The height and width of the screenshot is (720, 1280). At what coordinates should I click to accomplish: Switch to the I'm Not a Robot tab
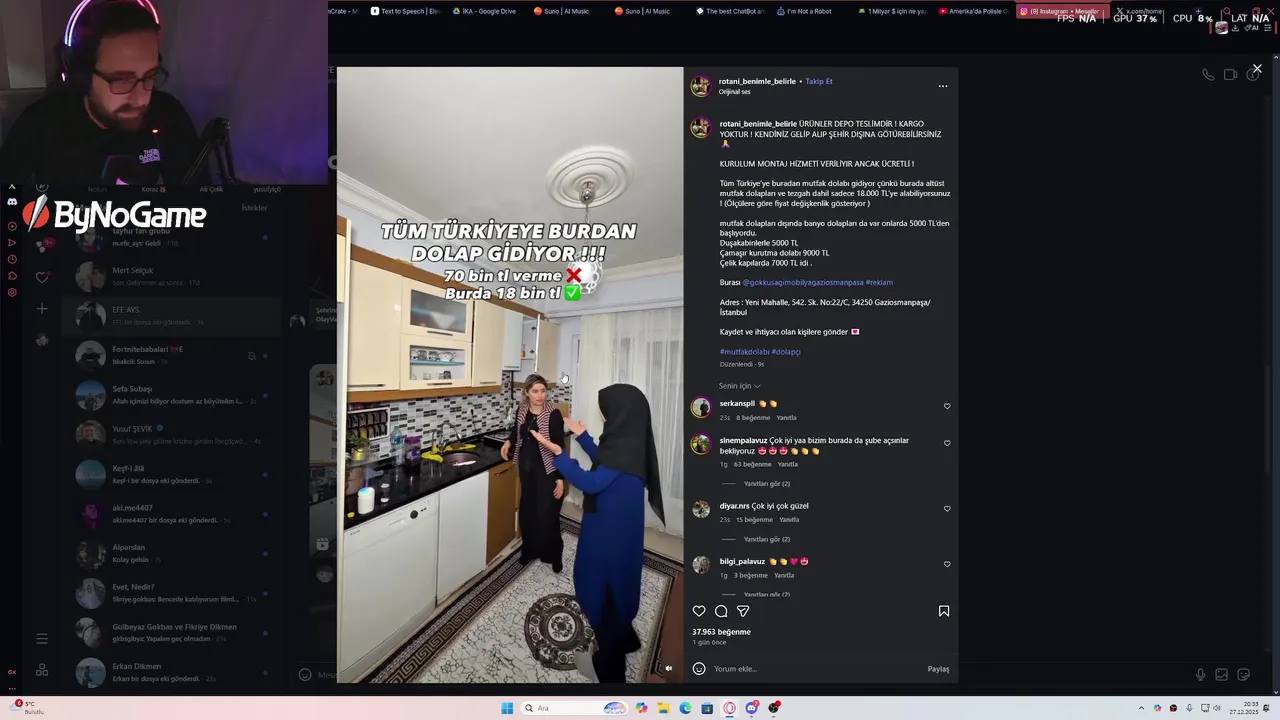pos(809,11)
